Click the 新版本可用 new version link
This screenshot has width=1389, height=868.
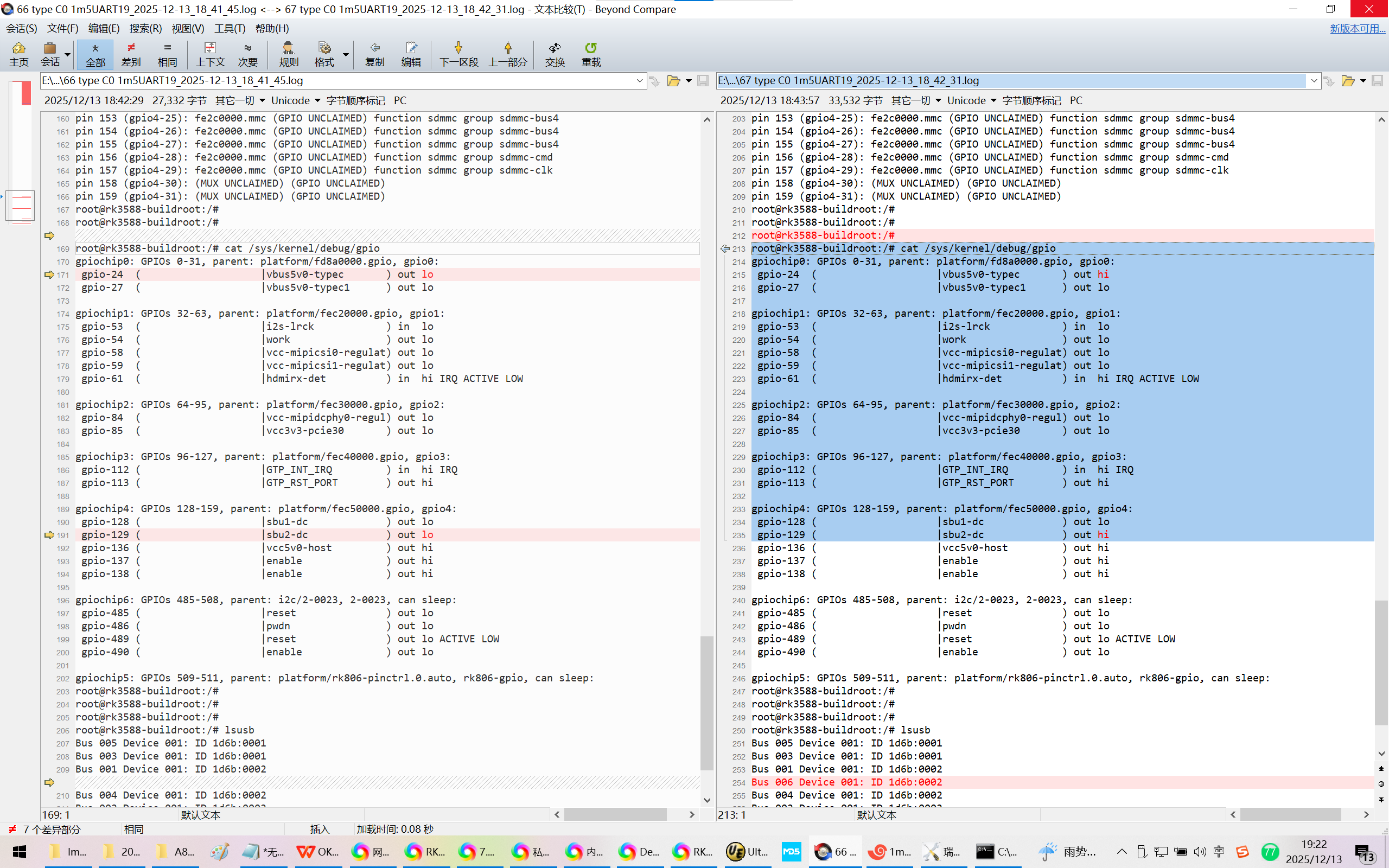1357,28
